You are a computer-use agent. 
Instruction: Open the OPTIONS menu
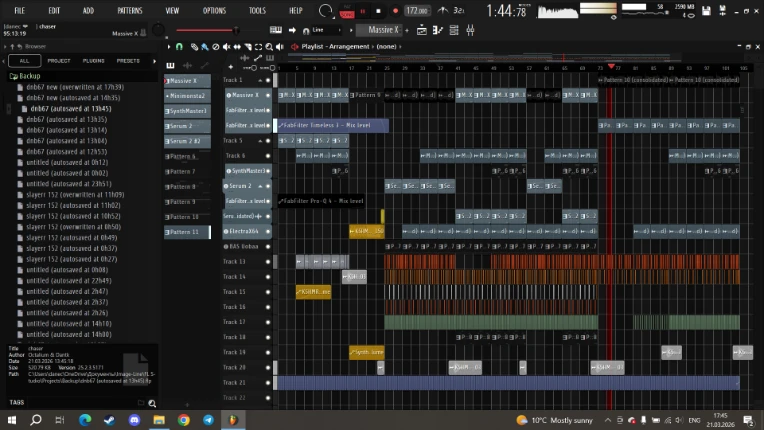click(214, 10)
